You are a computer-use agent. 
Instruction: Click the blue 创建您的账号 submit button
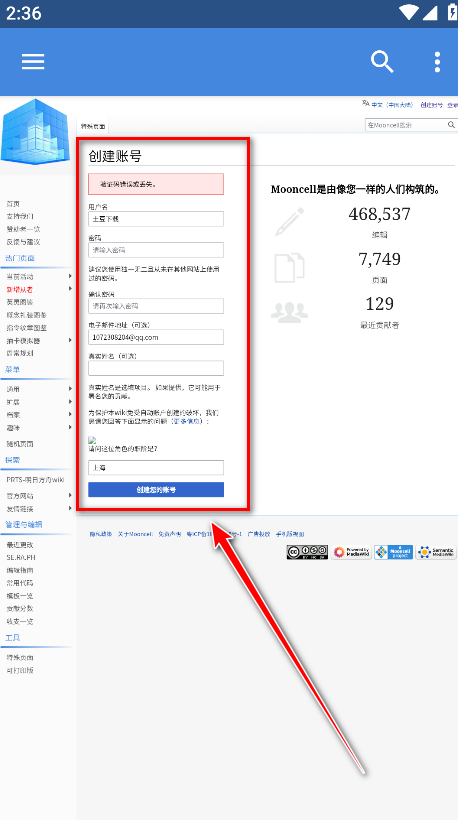[156, 489]
